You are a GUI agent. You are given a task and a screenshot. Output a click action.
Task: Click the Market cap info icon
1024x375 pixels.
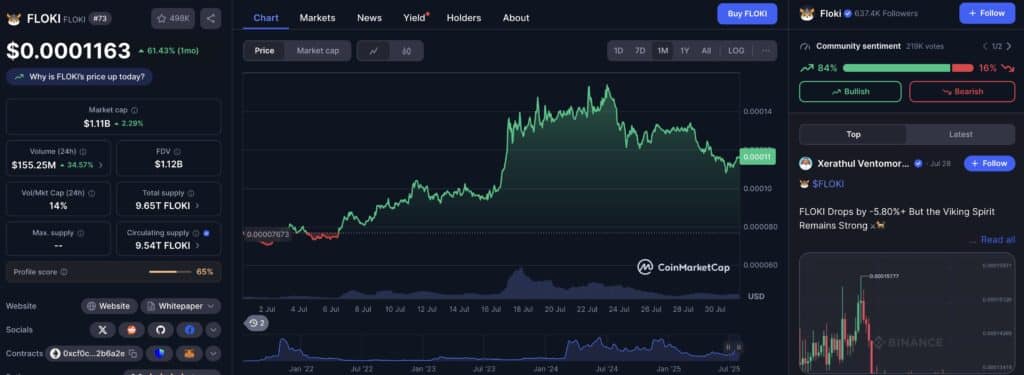click(x=135, y=110)
